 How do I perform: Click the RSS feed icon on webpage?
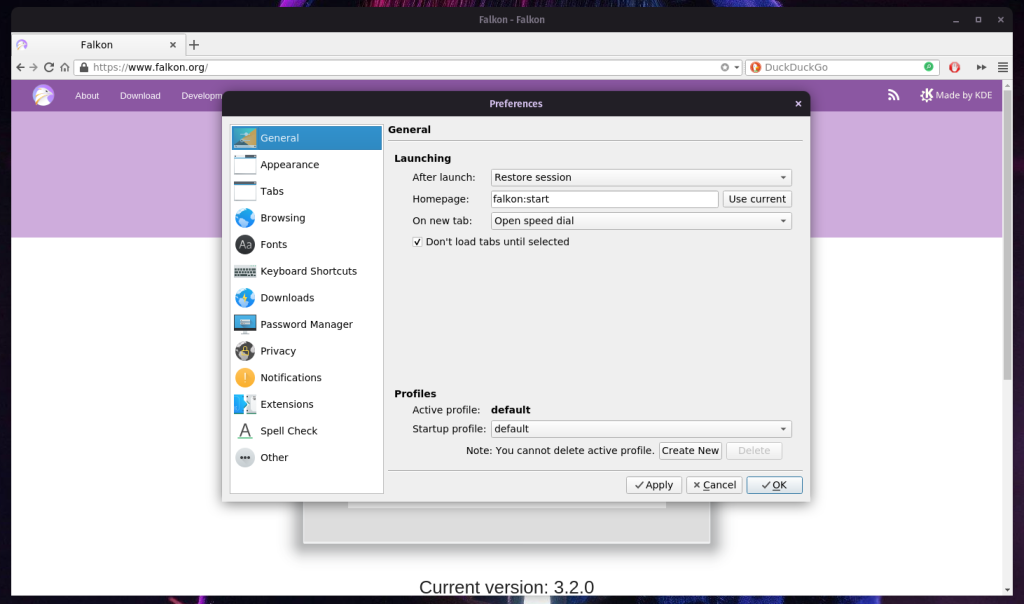coord(893,95)
